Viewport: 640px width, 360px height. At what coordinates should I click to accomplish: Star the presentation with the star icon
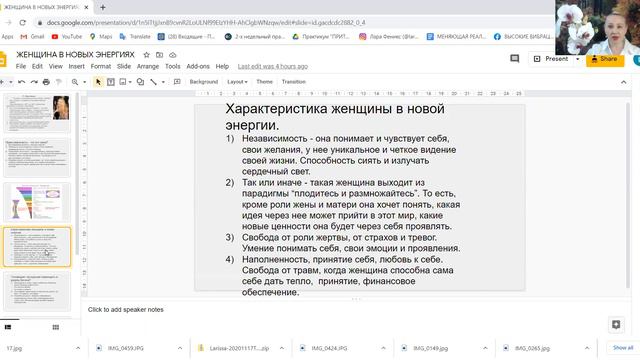[147, 55]
